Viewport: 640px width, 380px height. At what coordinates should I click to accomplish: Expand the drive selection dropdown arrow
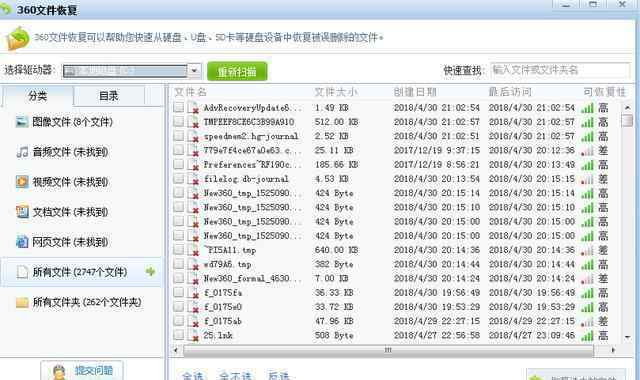click(x=194, y=71)
